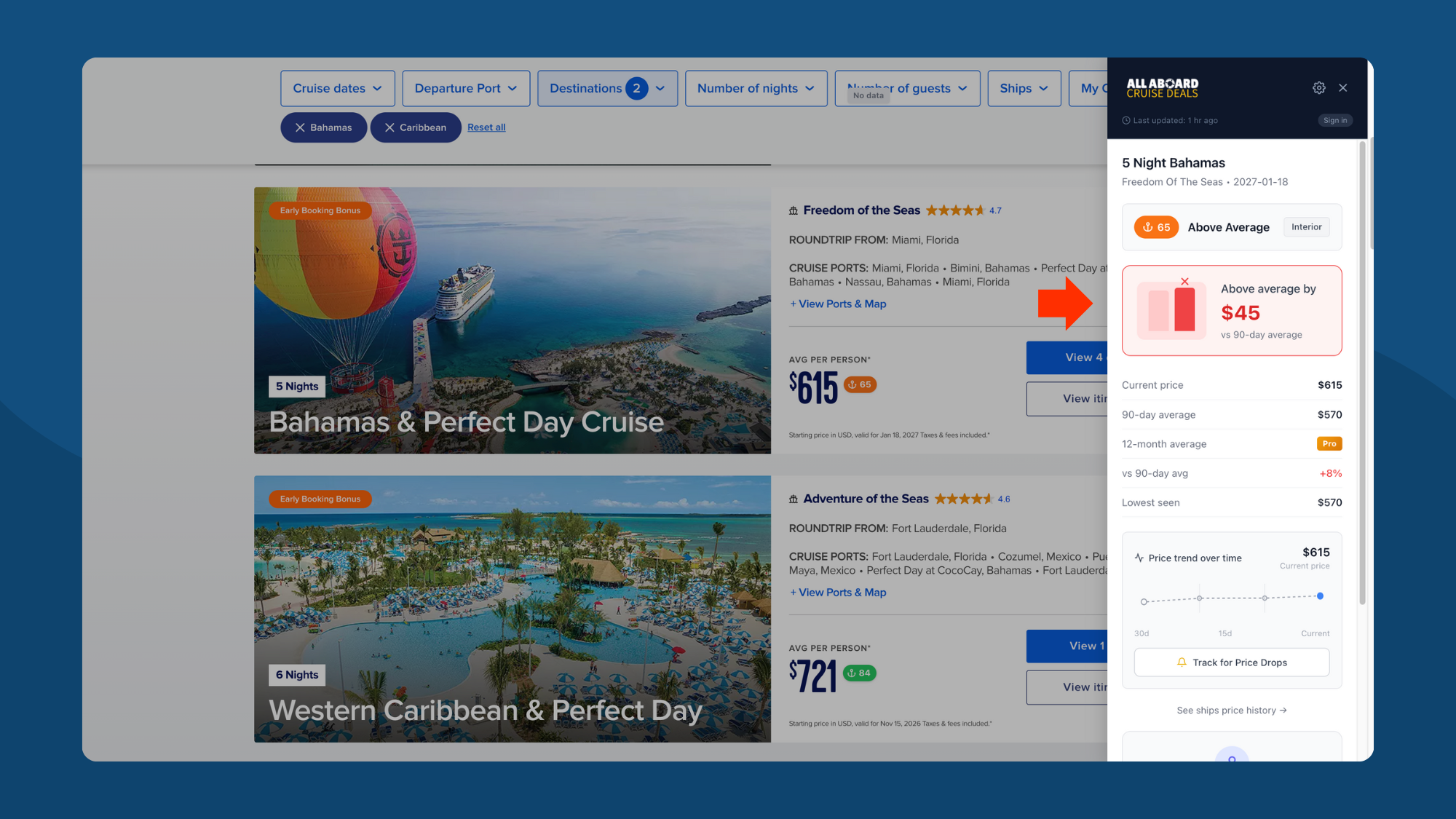Click the bell icon on Track for Price Drops
The image size is (1456, 819).
coord(1182,662)
